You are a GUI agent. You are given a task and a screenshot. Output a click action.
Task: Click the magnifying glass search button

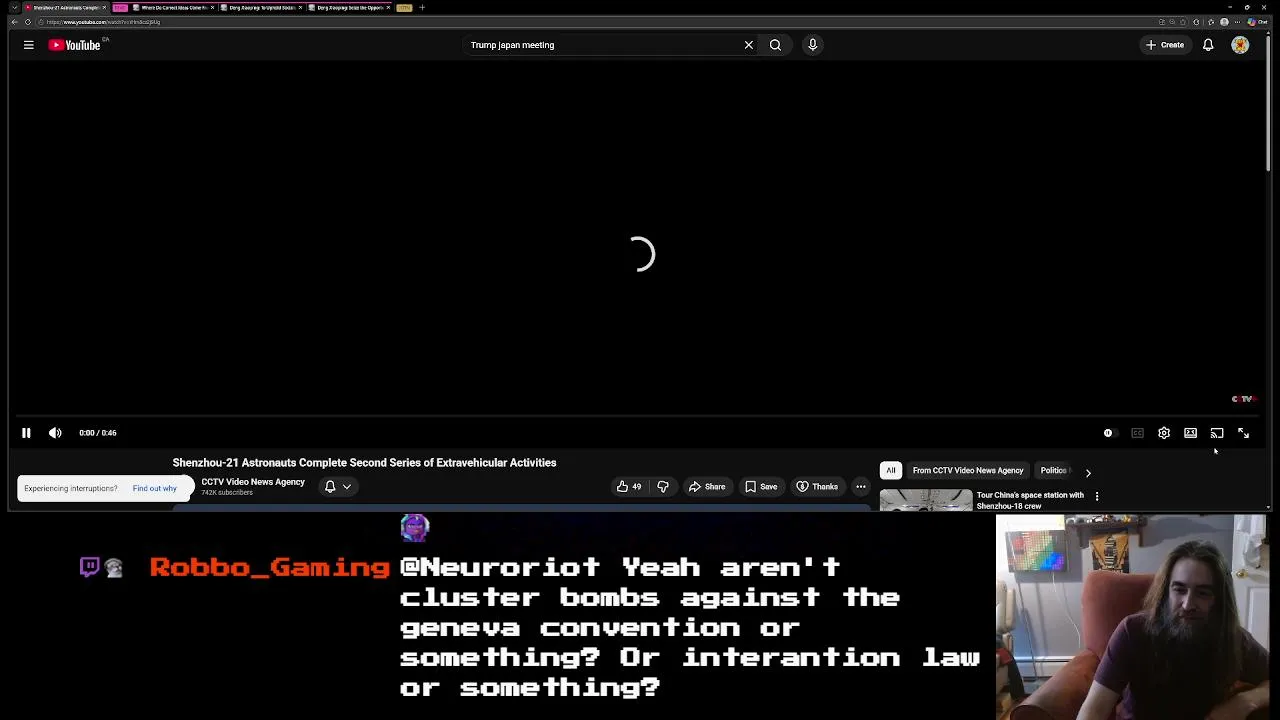click(775, 45)
